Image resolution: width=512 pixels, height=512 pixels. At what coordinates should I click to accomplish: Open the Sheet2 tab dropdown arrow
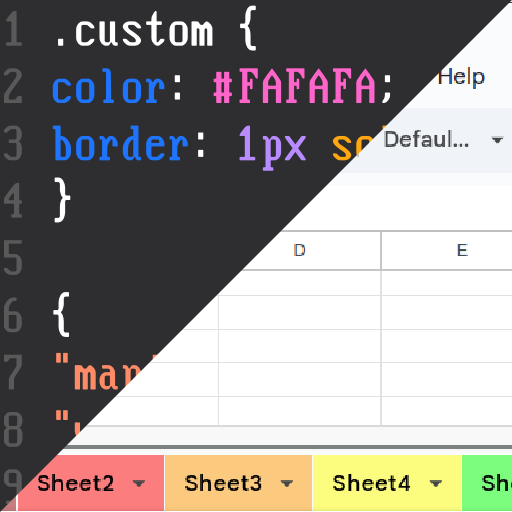(139, 483)
